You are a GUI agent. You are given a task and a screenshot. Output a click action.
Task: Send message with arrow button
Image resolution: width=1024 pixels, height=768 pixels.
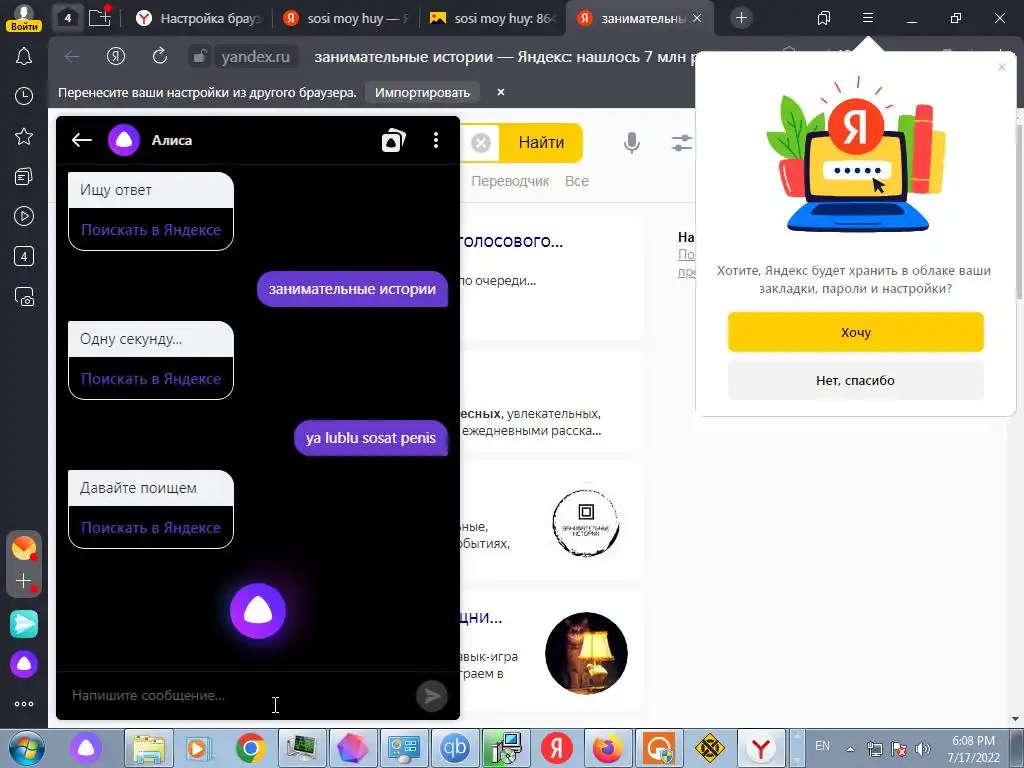click(x=432, y=696)
